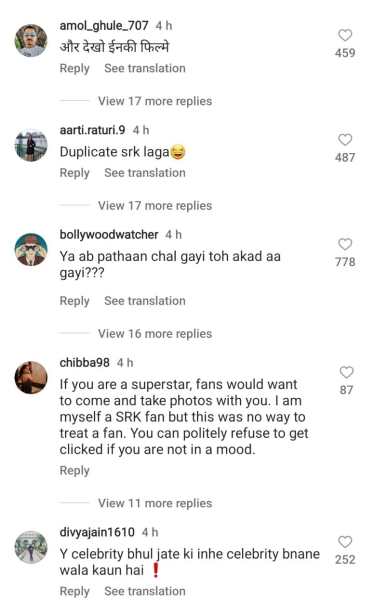Viewport: 374px width, 616px height.
Task: View 16 more replies under bollywoodwatcher
Action: (155, 334)
